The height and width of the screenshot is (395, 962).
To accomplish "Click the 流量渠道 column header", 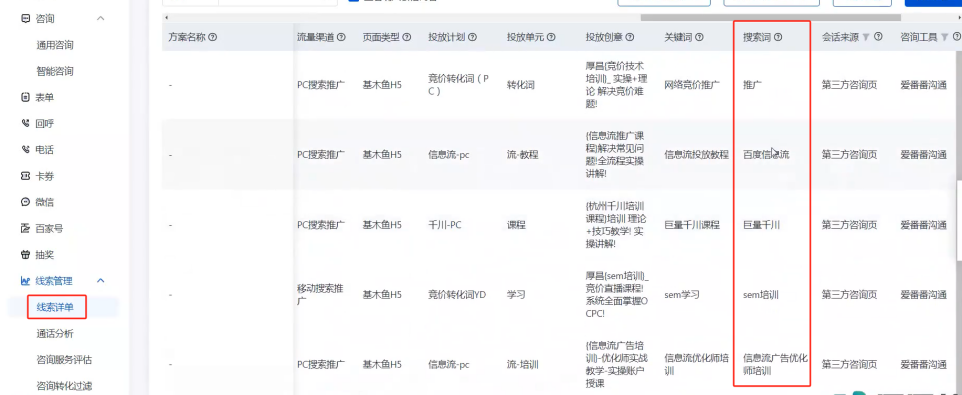I will pyautogui.click(x=316, y=37).
